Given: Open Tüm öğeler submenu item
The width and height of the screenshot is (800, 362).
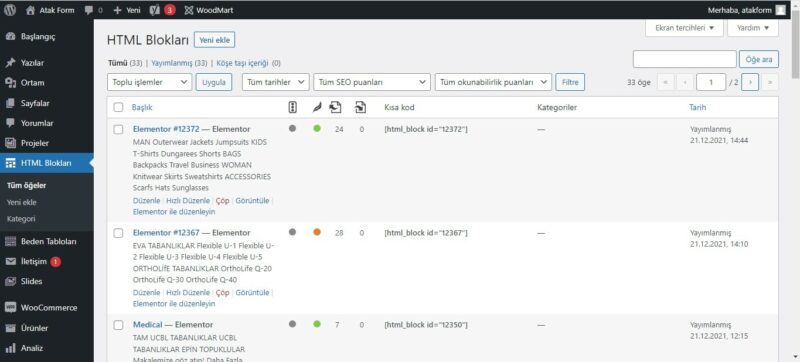Looking at the screenshot, I should pos(26,186).
